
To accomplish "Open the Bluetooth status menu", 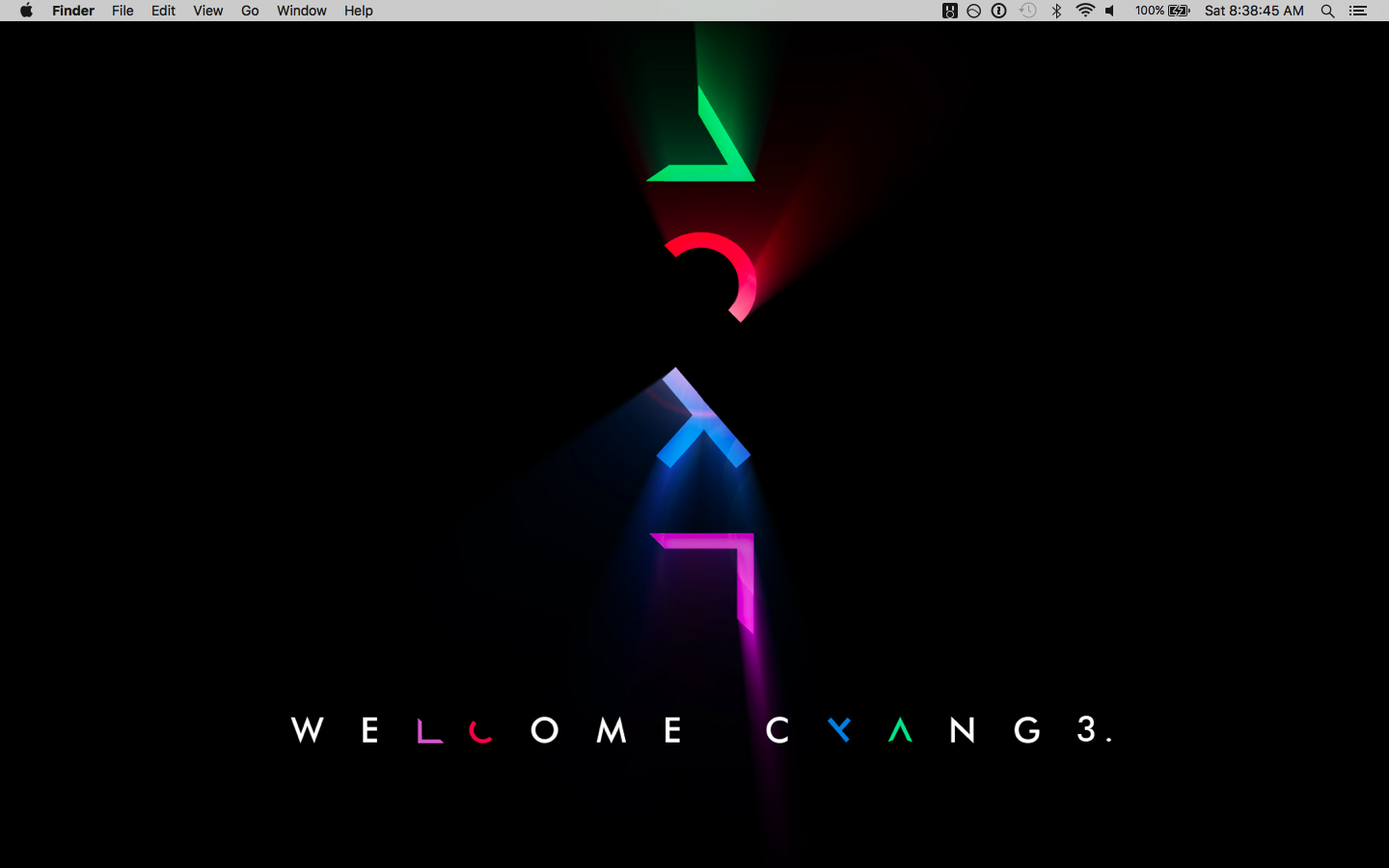I will pyautogui.click(x=1056, y=11).
